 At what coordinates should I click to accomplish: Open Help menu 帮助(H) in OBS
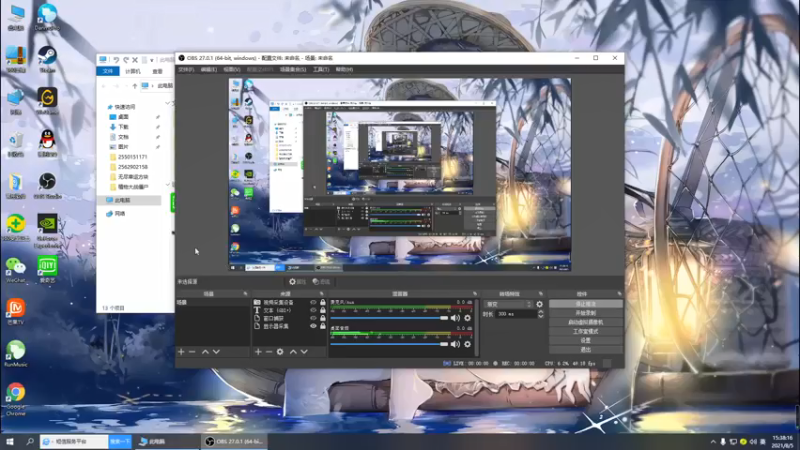tap(344, 69)
